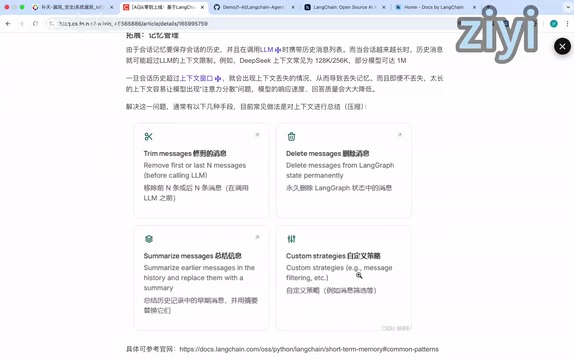574x360 pixels.
Task: Click the scissors icon on Trim messages card
Action: coord(148,137)
